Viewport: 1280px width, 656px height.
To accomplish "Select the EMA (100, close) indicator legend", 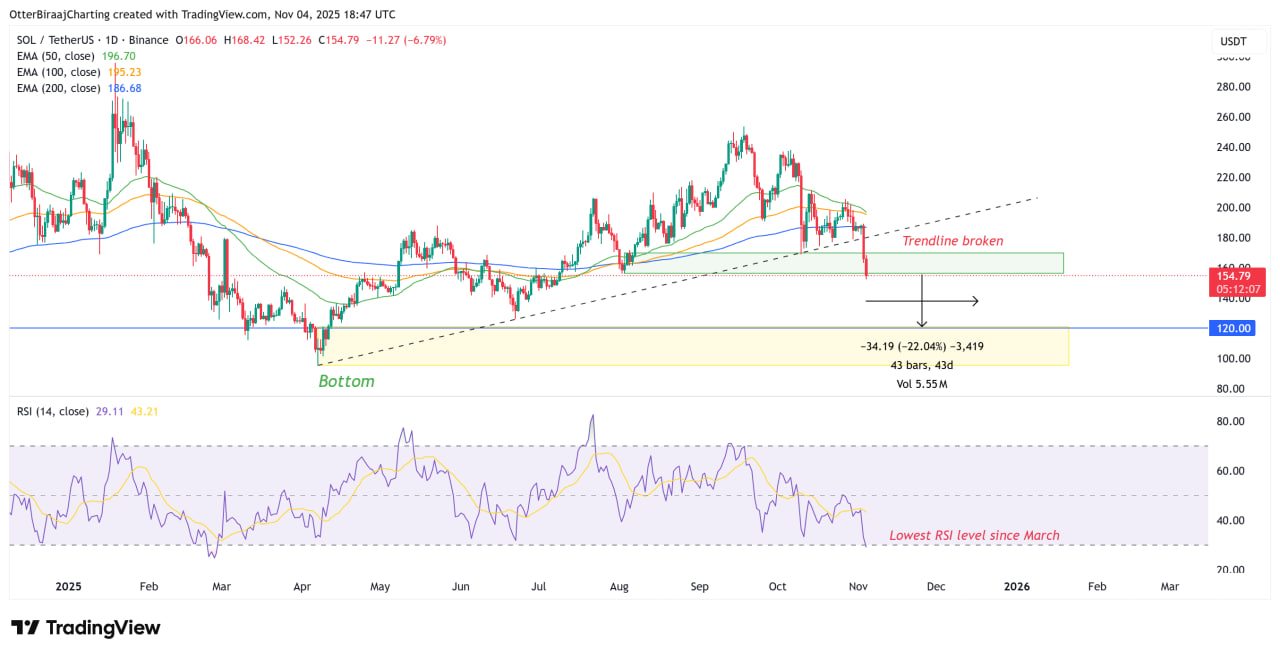I will tap(60, 72).
